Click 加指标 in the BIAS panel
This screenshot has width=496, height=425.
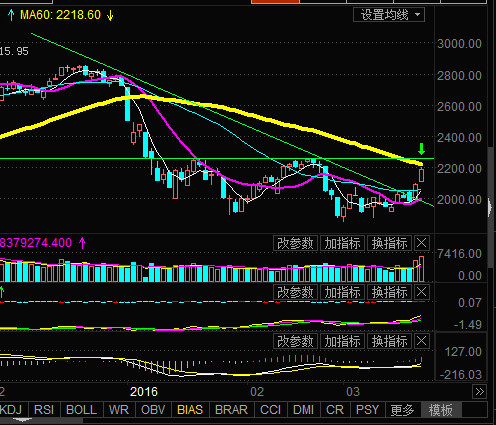click(x=343, y=292)
